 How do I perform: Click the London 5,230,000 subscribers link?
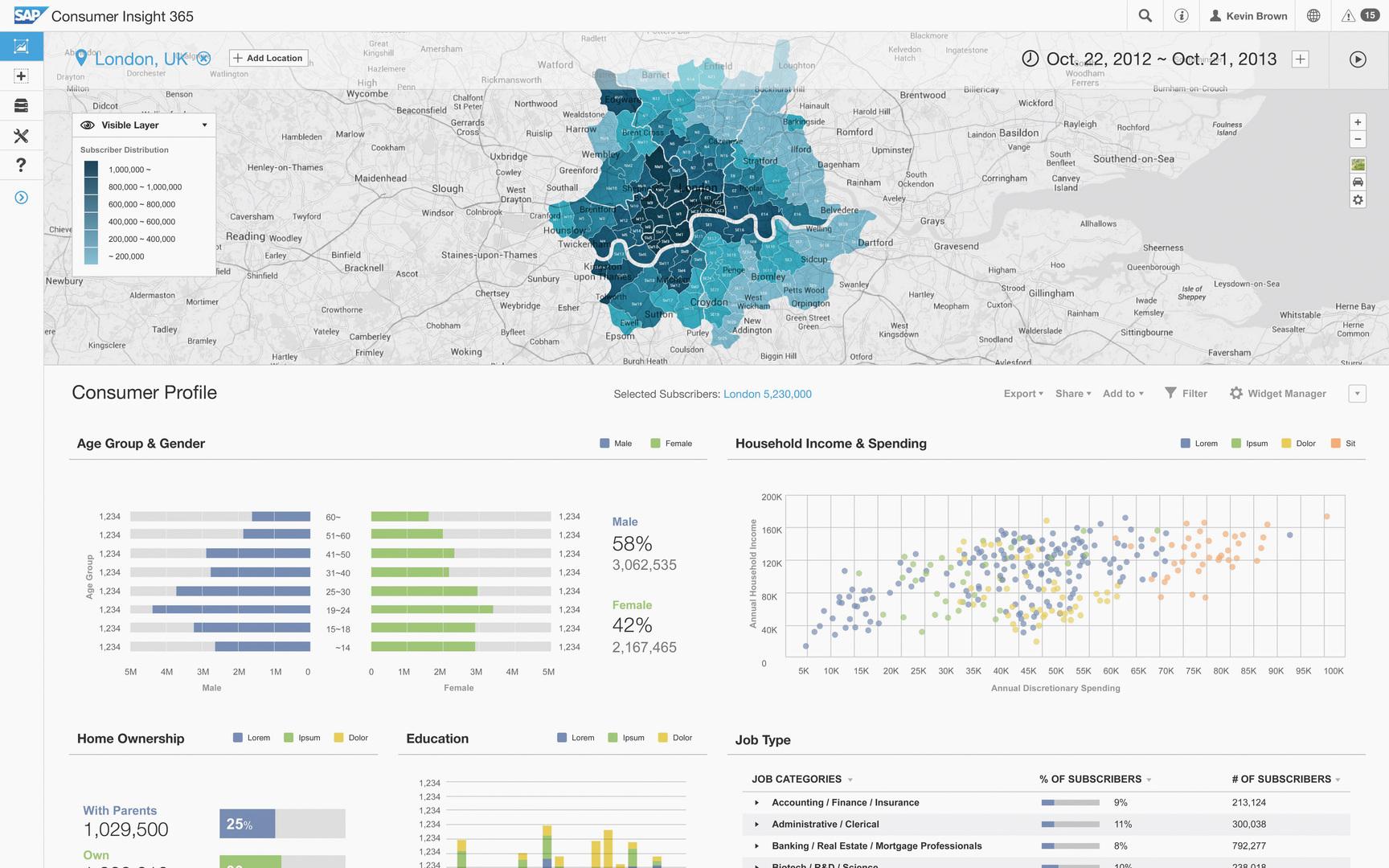pyautogui.click(x=767, y=394)
